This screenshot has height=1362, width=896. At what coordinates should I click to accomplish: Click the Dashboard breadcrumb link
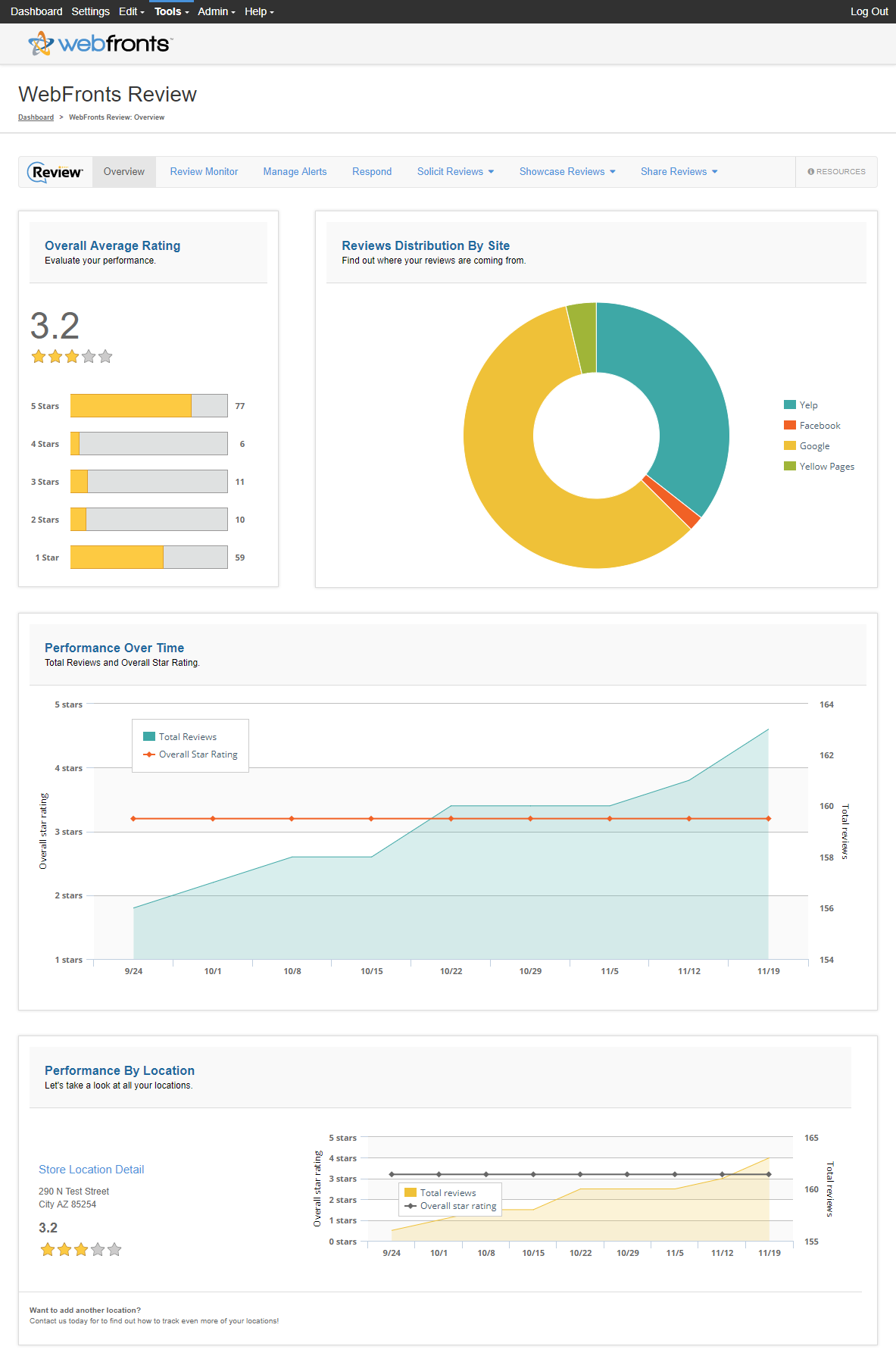coord(36,117)
